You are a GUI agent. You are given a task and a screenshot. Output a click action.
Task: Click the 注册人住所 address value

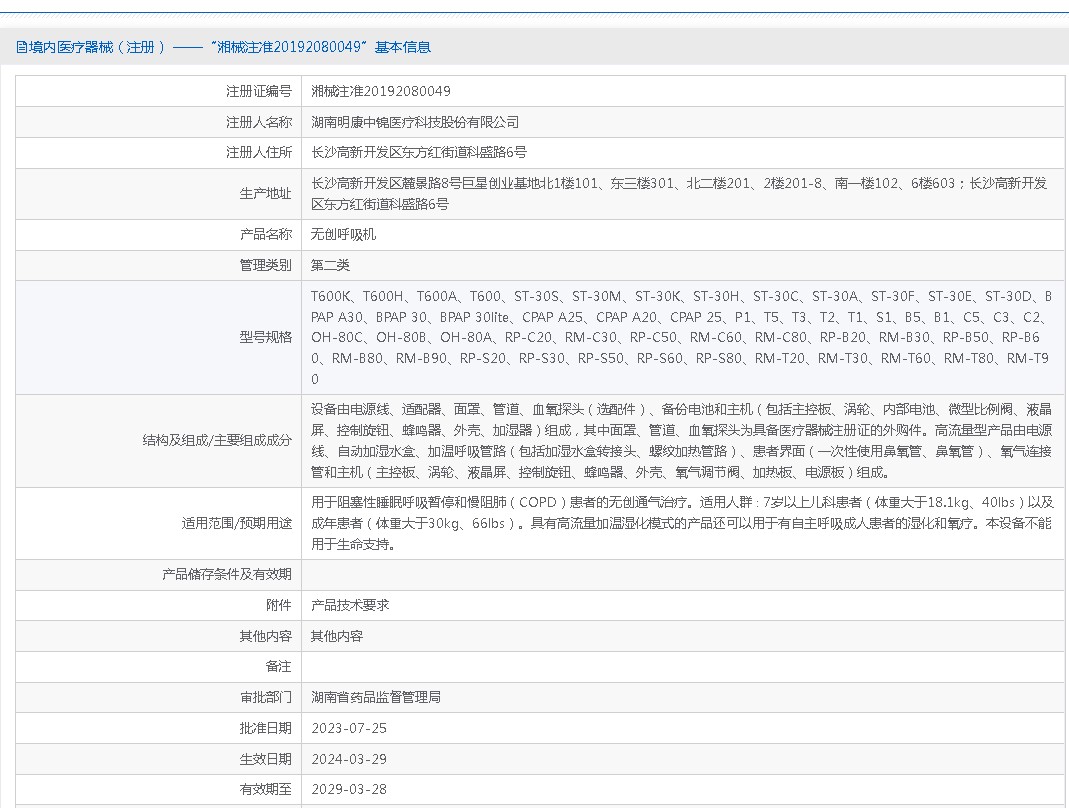point(419,153)
